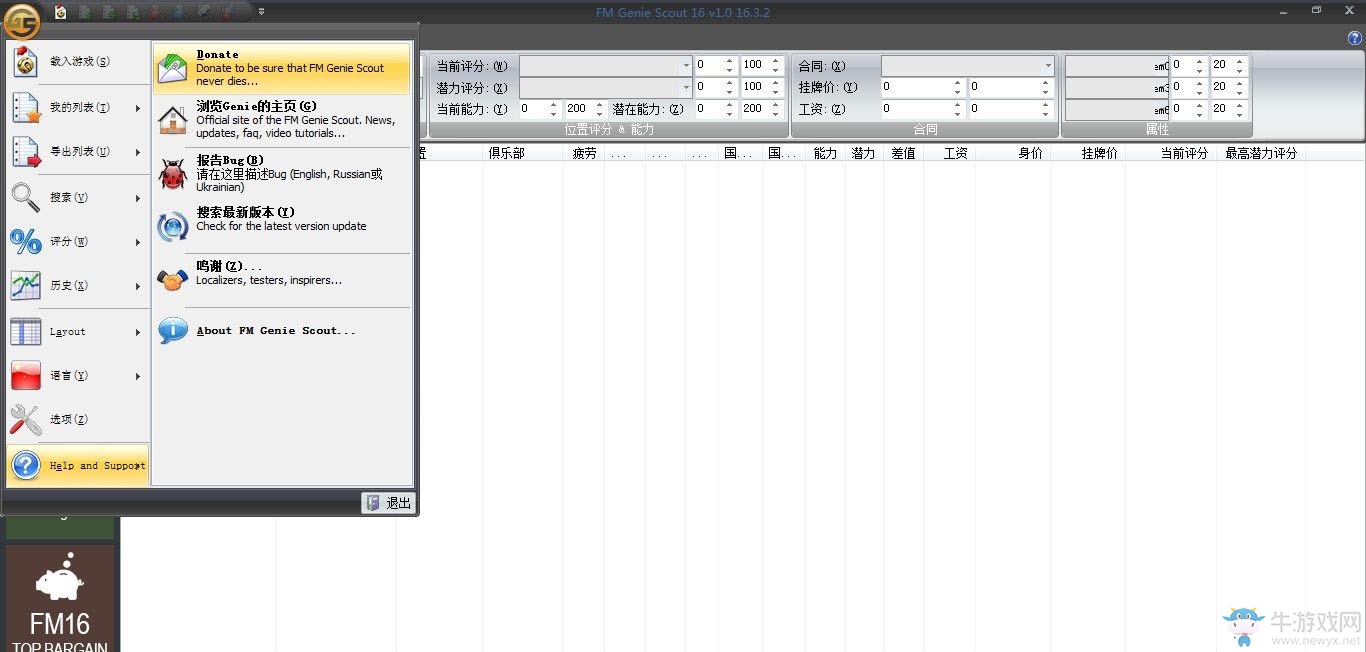1366x652 pixels.
Task: Click 工资 minimum value field
Action: tap(923, 109)
